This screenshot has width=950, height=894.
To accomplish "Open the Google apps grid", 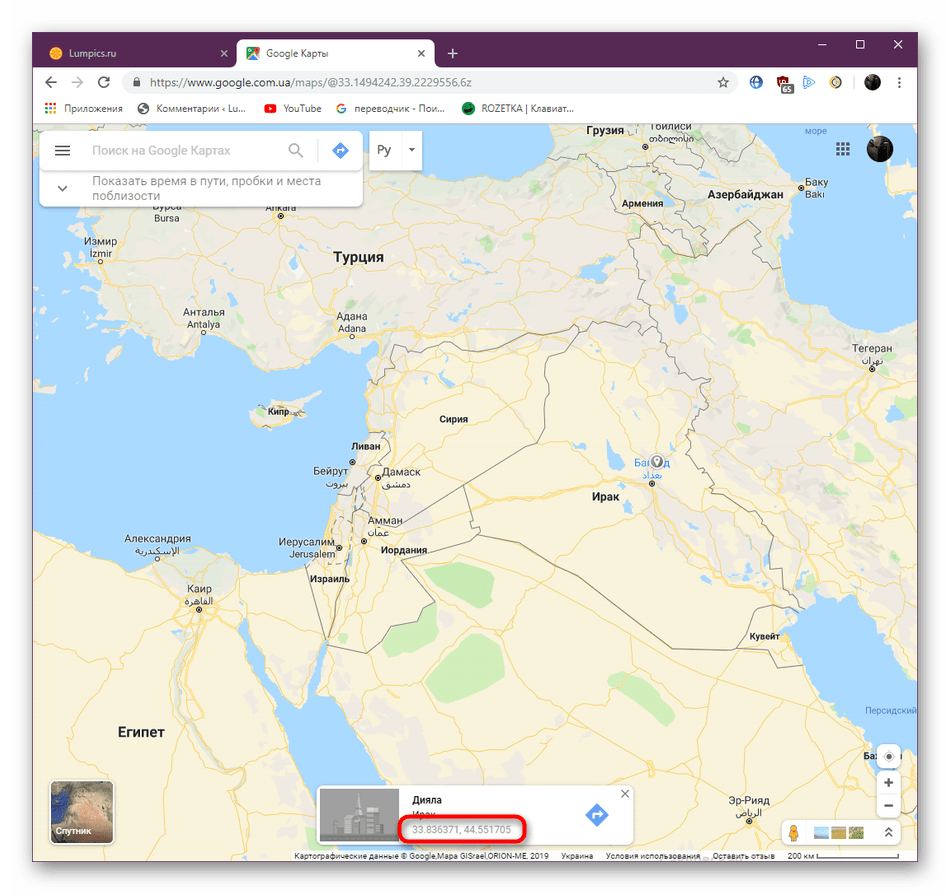I will [x=843, y=149].
